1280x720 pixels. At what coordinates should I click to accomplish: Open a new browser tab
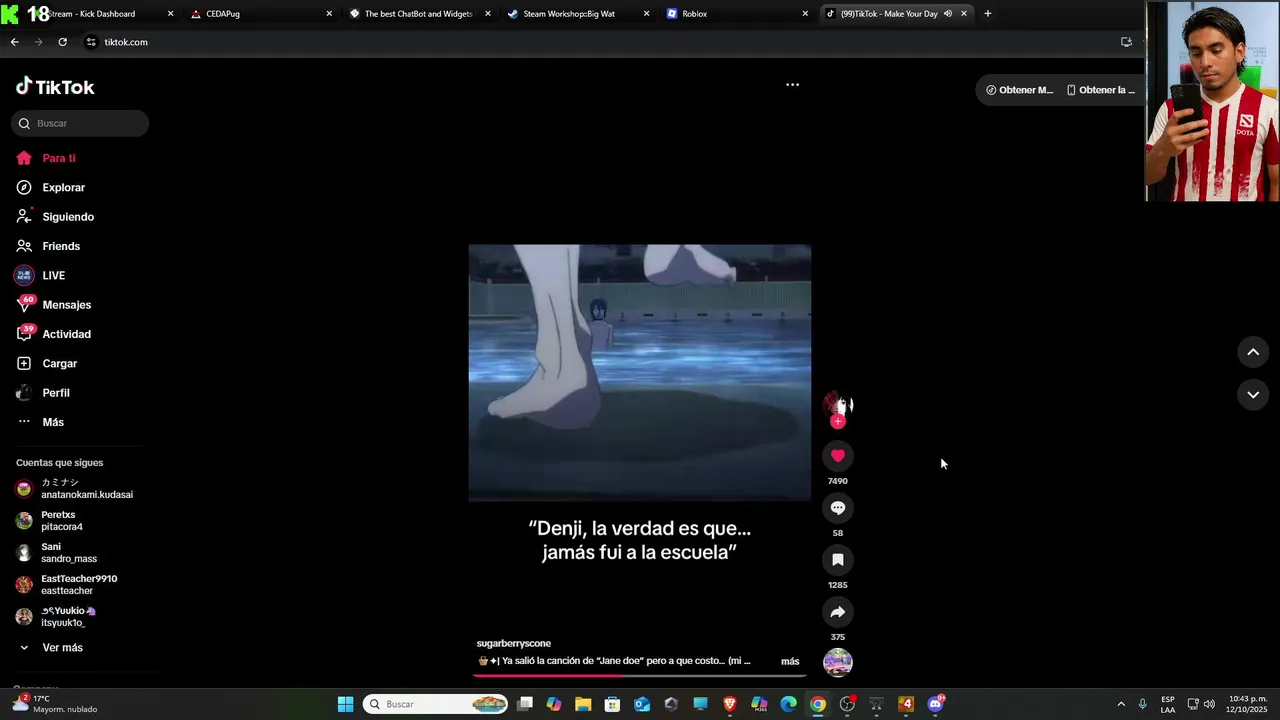coord(987,14)
